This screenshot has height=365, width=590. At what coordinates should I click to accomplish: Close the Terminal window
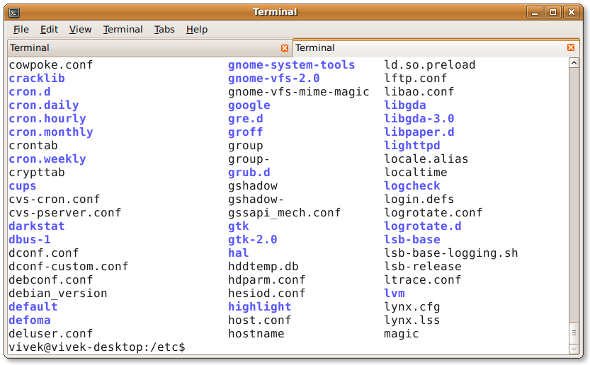pyautogui.click(x=571, y=12)
